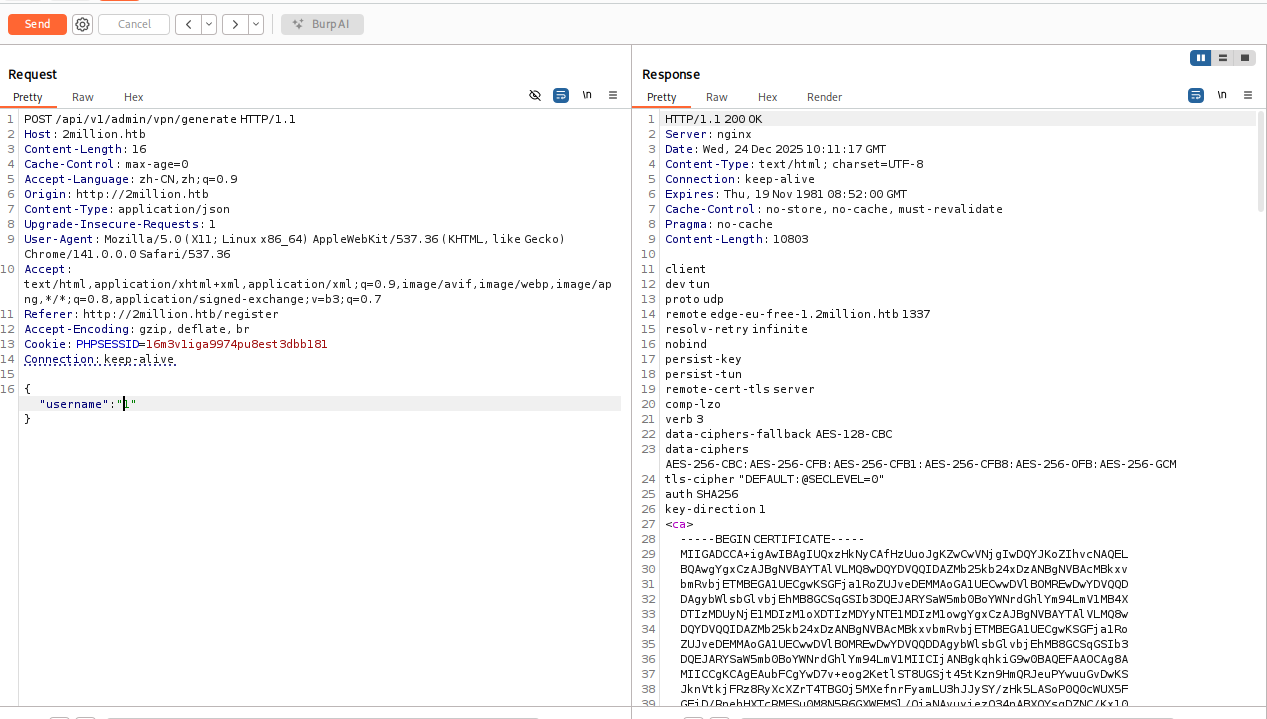Expand the back history dropdown arrow

(x=208, y=24)
